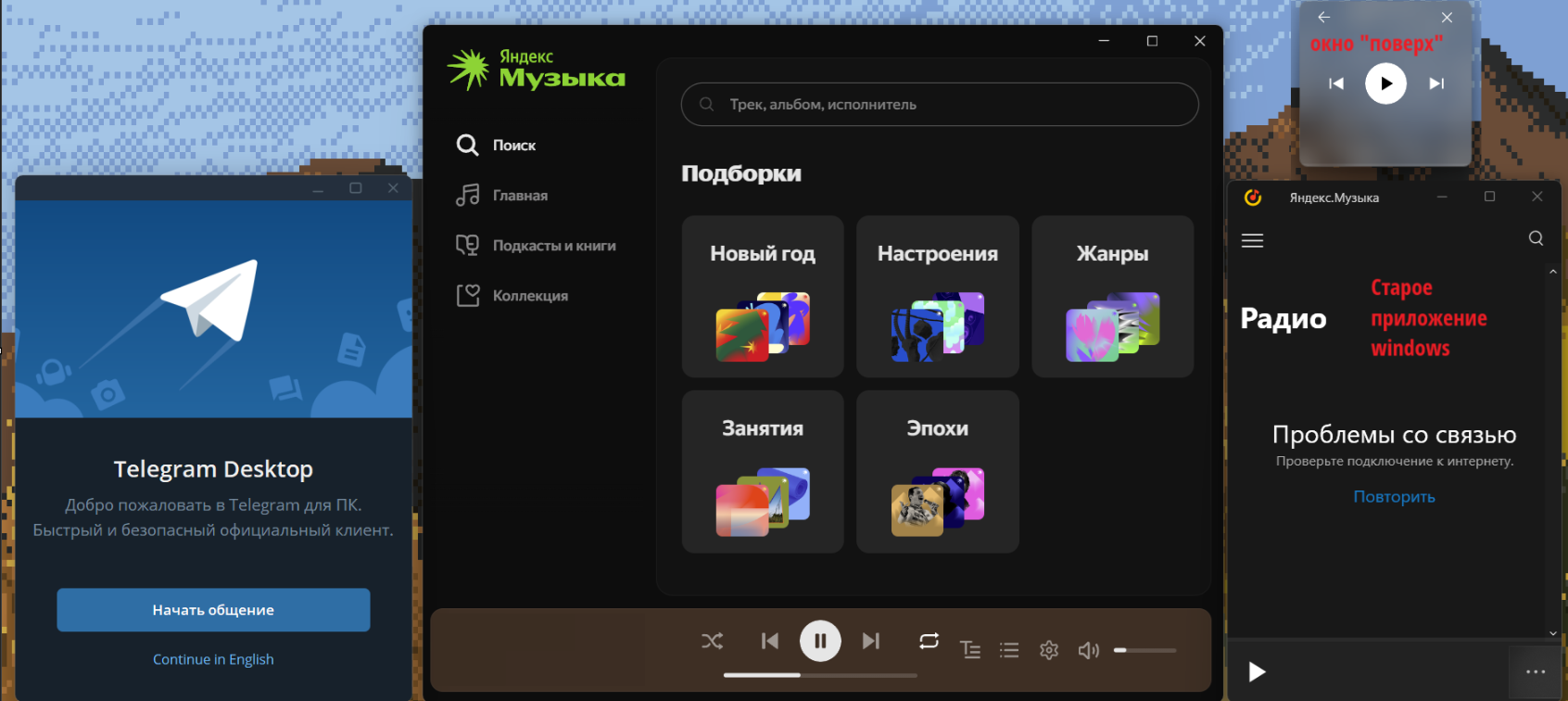Maximize the old Яндекс.Музыка app window
The height and width of the screenshot is (701, 1568).
coord(1489,197)
